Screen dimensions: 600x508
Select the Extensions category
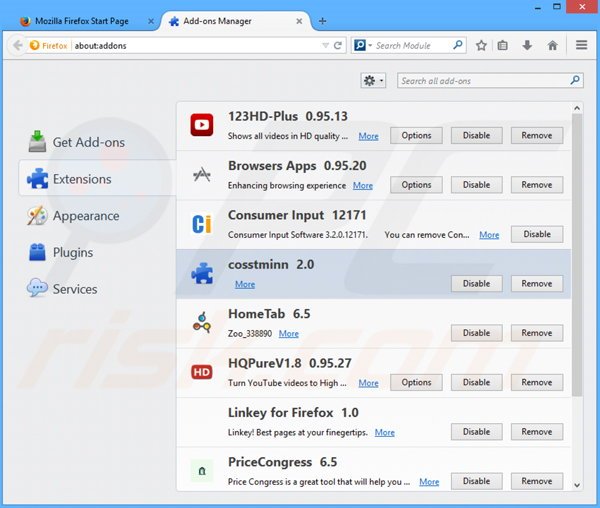pos(97,179)
